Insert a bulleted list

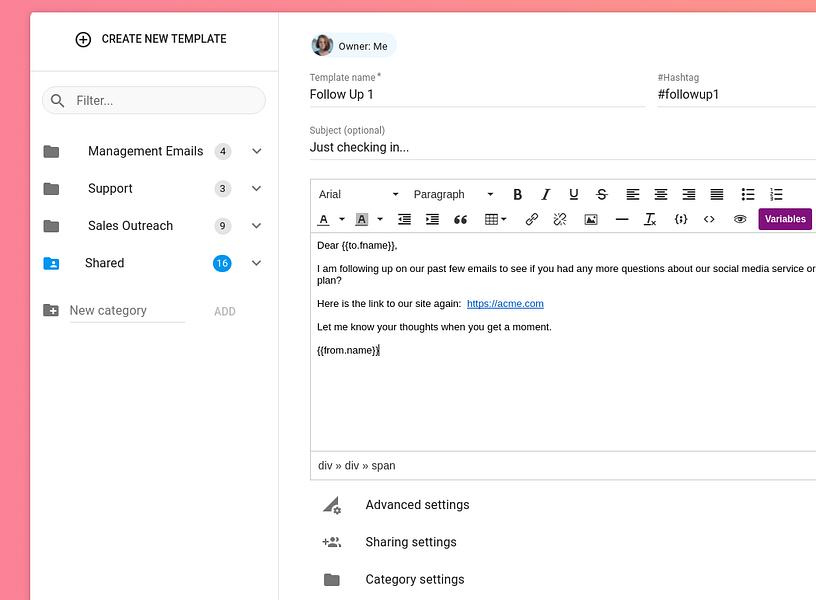pyautogui.click(x=748, y=195)
